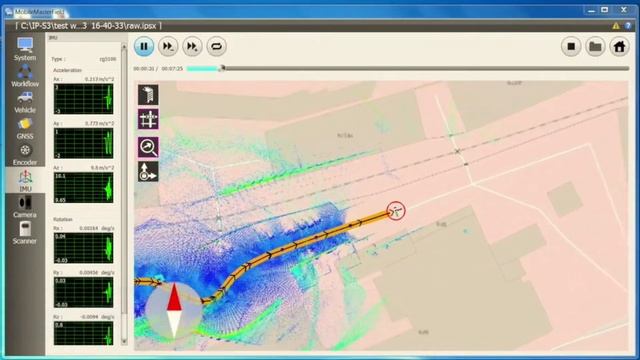Click the playback progress slider handle
Viewport: 640px width, 360px height.
tap(222, 68)
